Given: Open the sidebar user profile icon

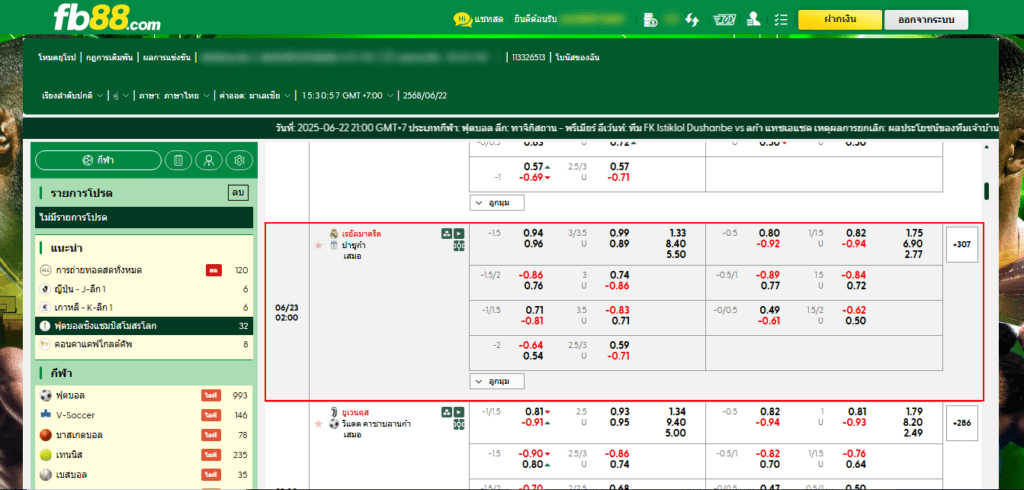Looking at the screenshot, I should pos(209,160).
